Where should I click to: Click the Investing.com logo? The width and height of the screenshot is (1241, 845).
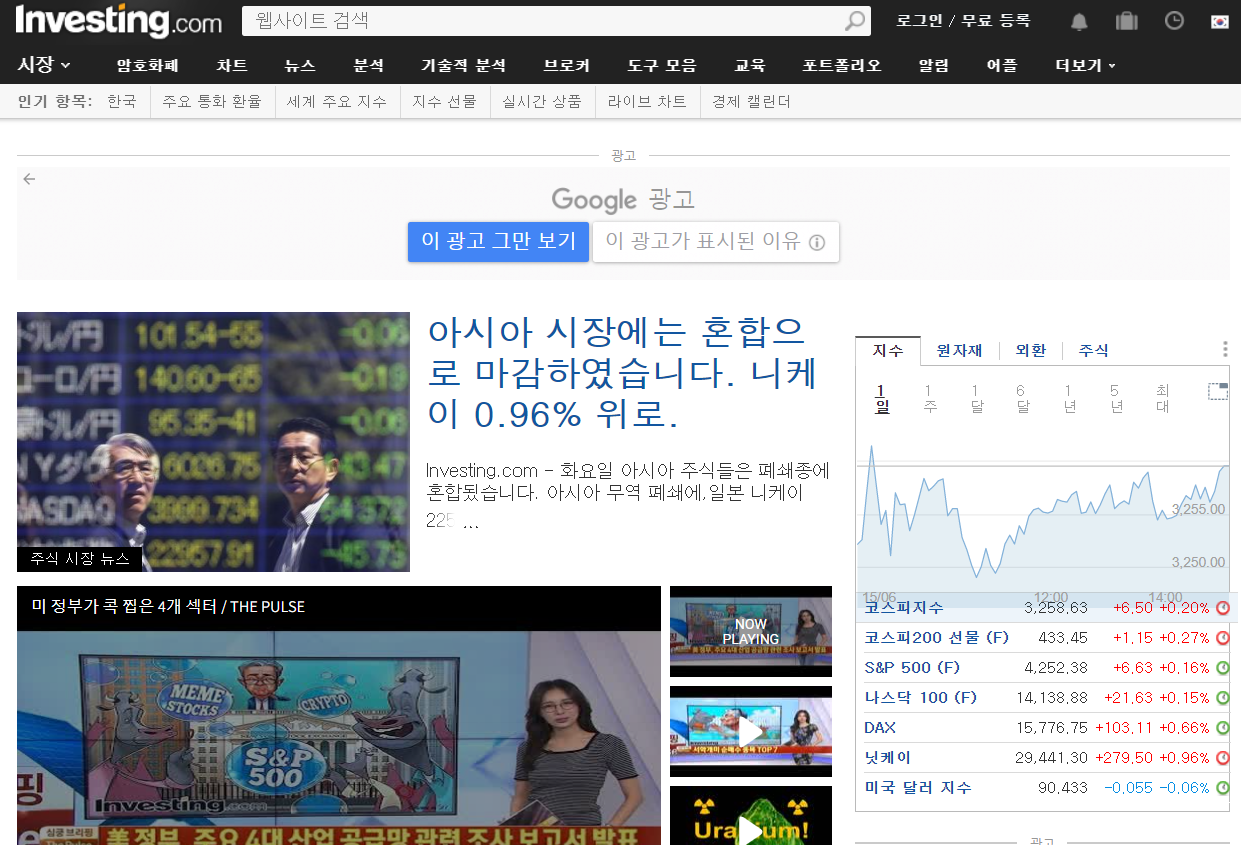pos(119,21)
